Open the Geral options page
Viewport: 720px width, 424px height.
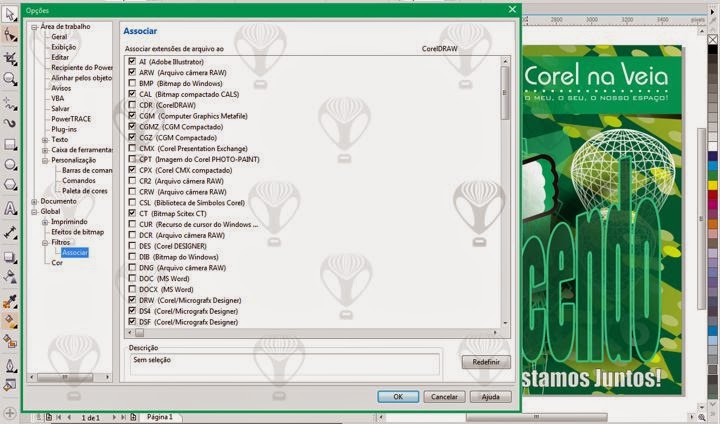pyautogui.click(x=59, y=37)
